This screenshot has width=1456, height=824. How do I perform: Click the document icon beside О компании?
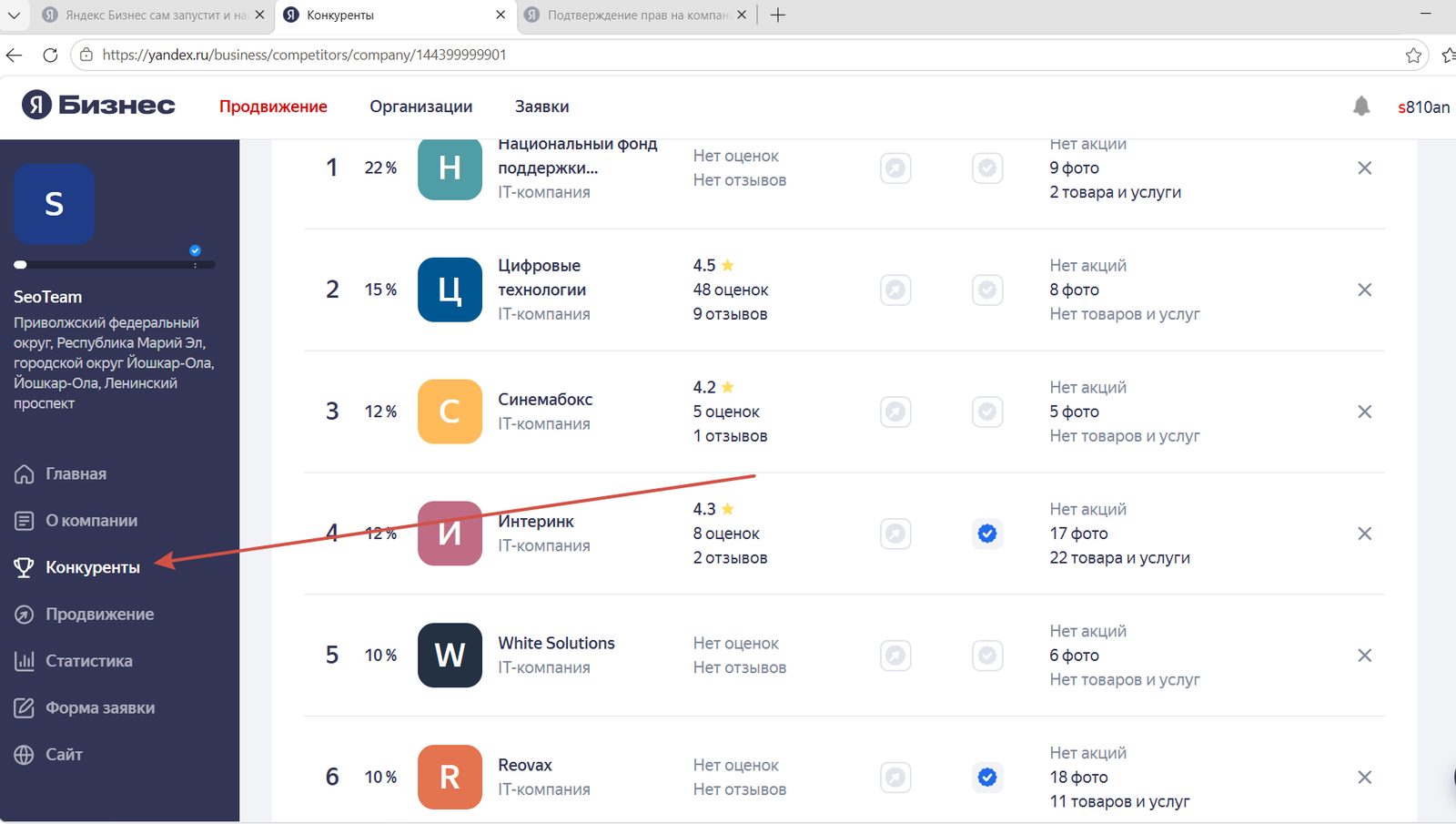[x=24, y=521]
